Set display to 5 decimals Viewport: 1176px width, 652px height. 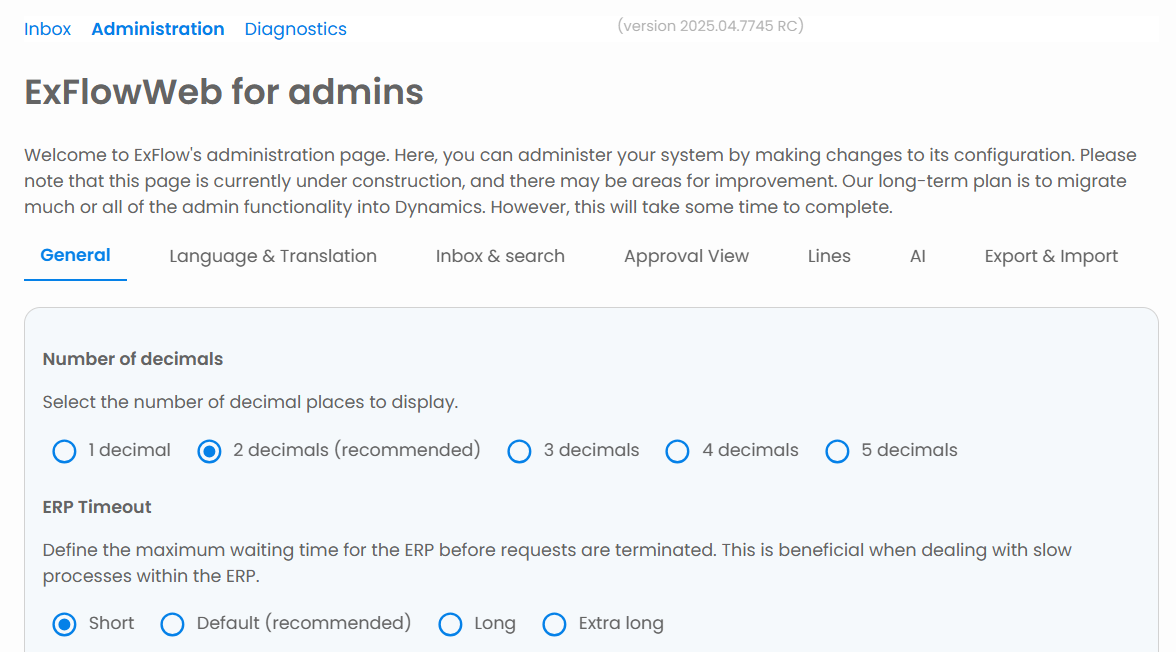coord(837,451)
